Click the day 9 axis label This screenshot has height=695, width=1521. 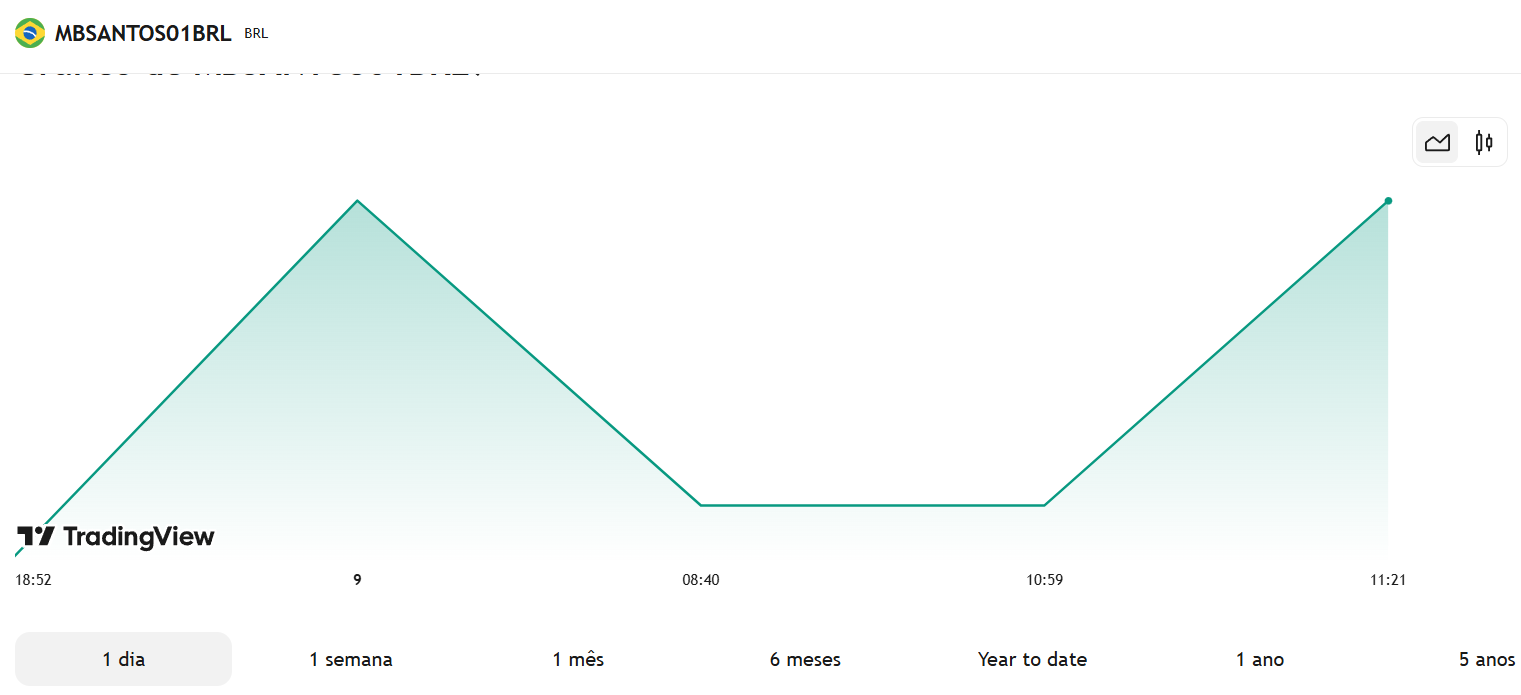pos(357,580)
